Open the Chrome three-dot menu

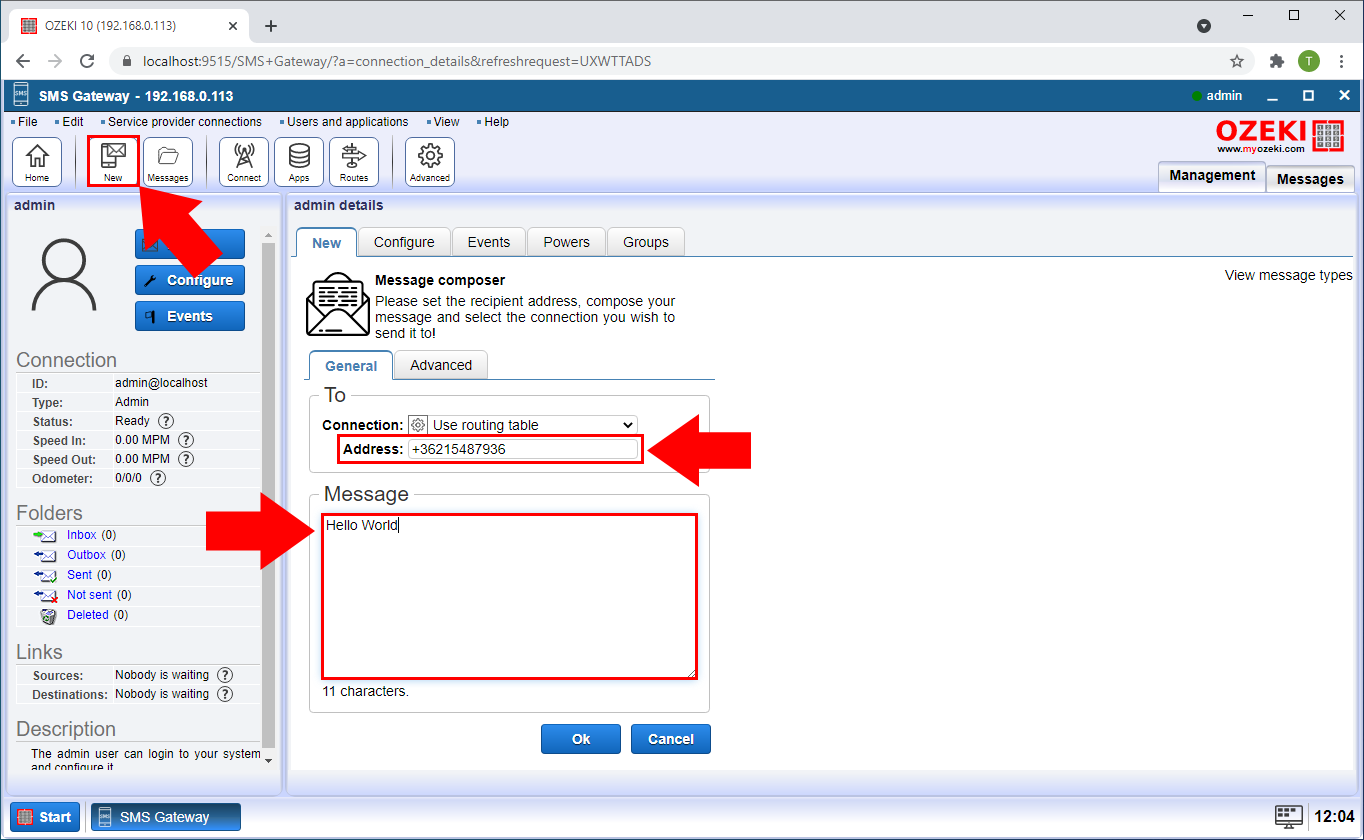(1340, 61)
